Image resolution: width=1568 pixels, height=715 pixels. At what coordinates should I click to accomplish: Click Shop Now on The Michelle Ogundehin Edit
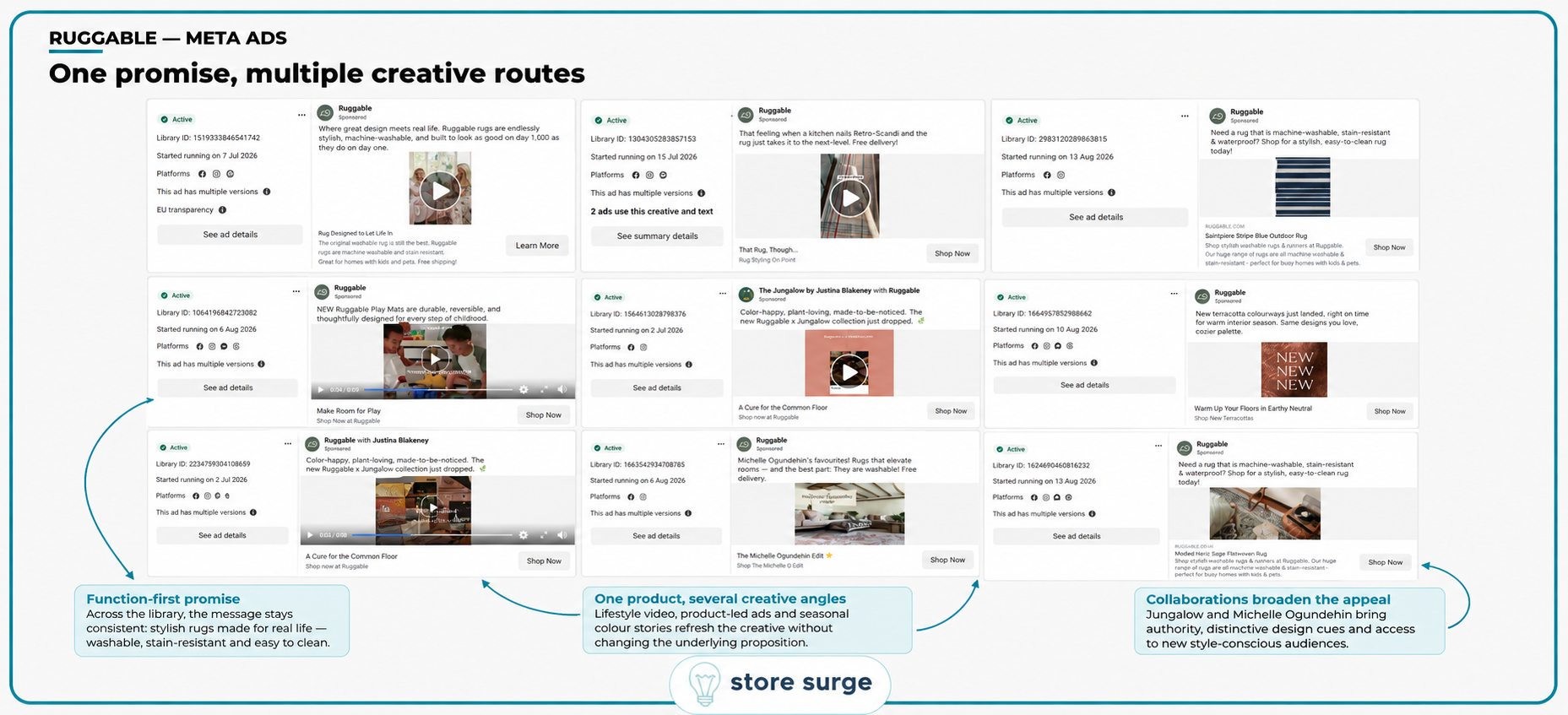click(947, 560)
